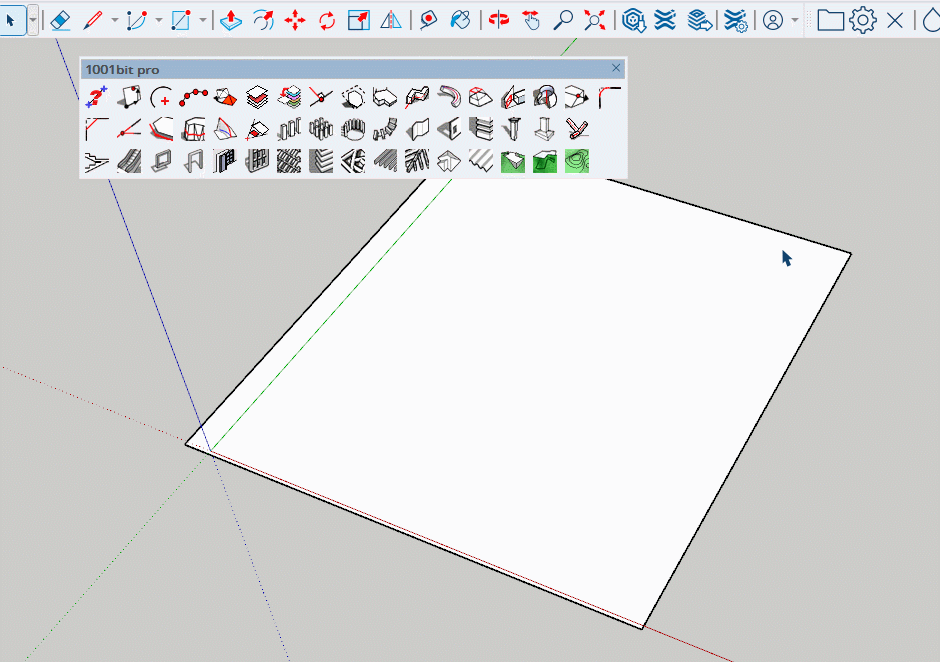Choose the Arc tool
Image resolution: width=940 pixels, height=662 pixels.
pyautogui.click(x=137, y=20)
